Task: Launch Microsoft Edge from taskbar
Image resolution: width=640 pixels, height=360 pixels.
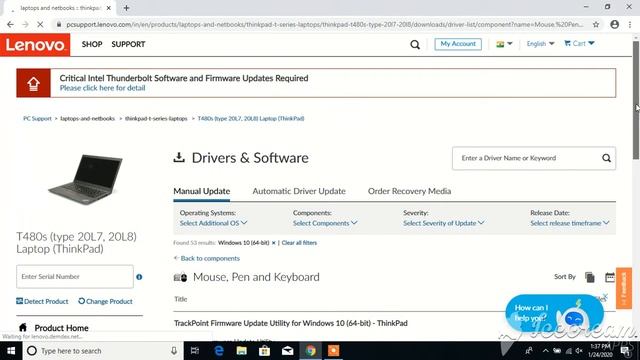Action: click(x=219, y=351)
